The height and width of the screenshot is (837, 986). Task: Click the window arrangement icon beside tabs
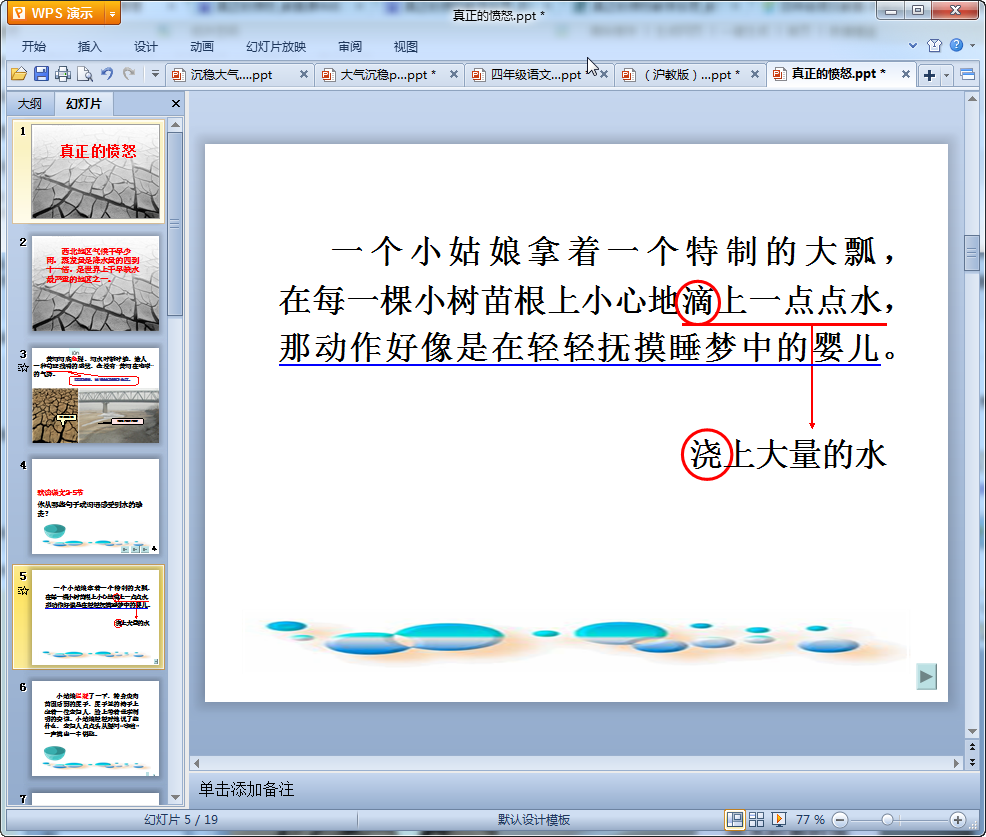tap(968, 75)
